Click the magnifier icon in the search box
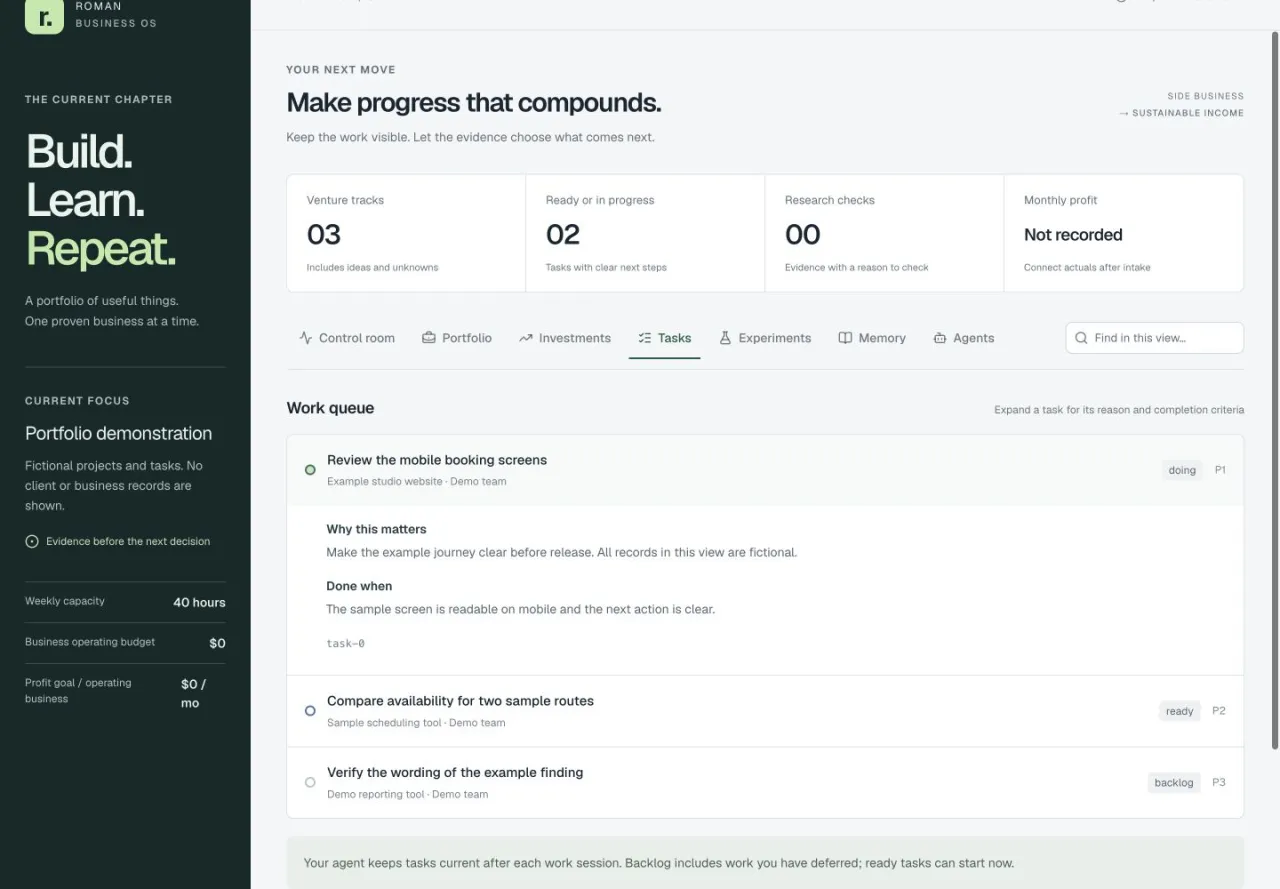 tap(1081, 338)
